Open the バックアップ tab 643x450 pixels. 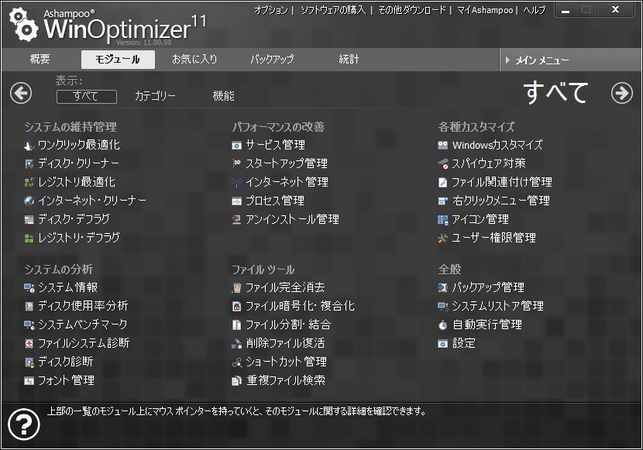pyautogui.click(x=272, y=59)
